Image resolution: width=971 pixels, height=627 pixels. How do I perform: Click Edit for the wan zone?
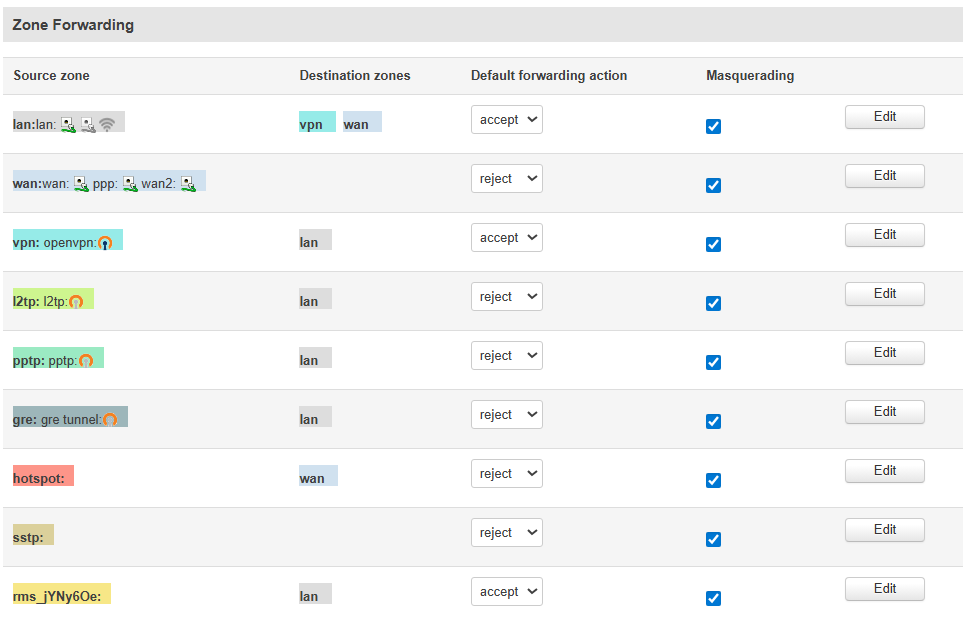(x=884, y=175)
